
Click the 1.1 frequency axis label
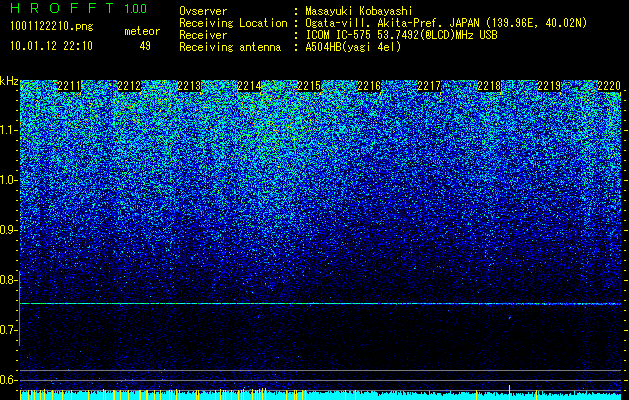(8, 130)
